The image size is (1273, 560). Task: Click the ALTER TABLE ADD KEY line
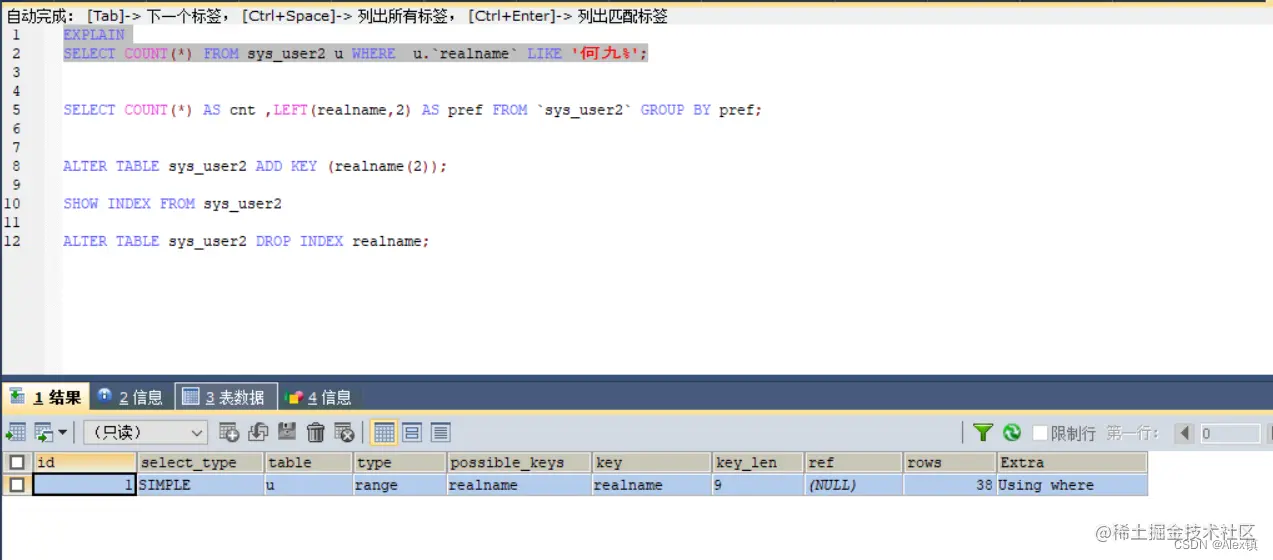pos(255,166)
